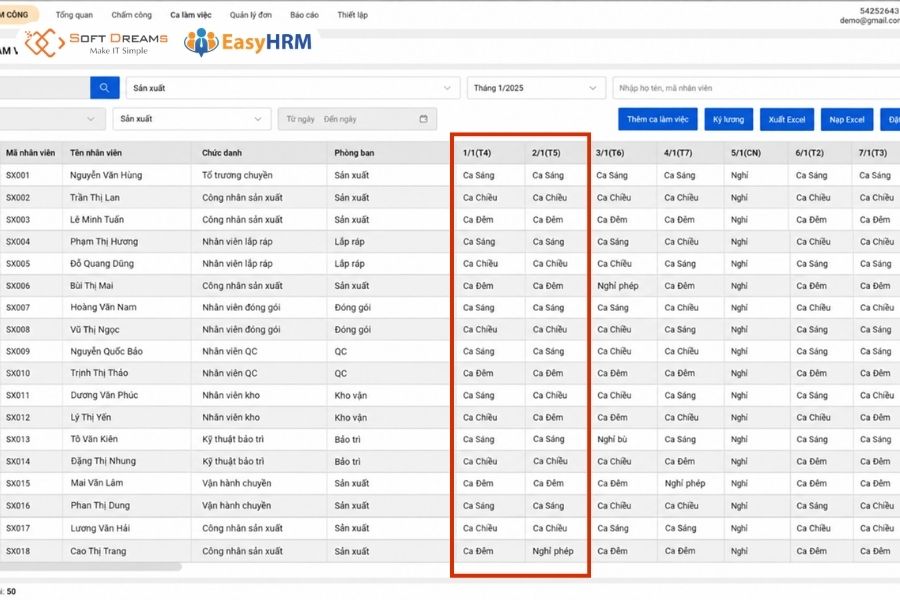The image size is (900, 600).
Task: Click the Tổ trưởng chuyền job title cell
Action: pos(237,175)
